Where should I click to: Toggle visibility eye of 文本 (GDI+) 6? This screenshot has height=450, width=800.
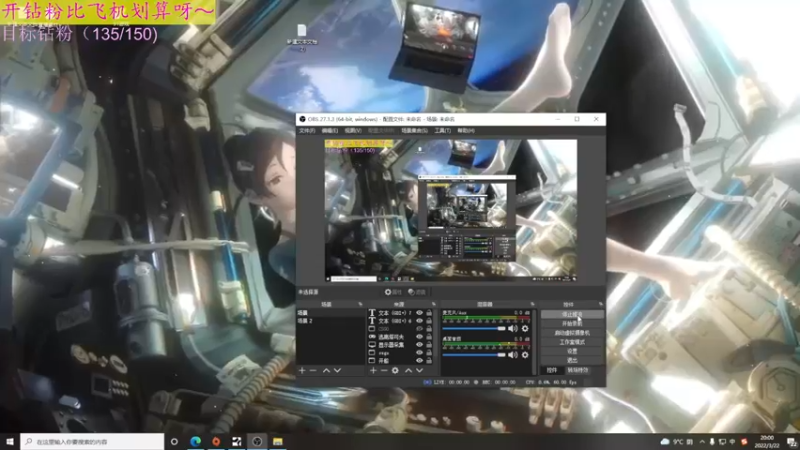[x=419, y=321]
